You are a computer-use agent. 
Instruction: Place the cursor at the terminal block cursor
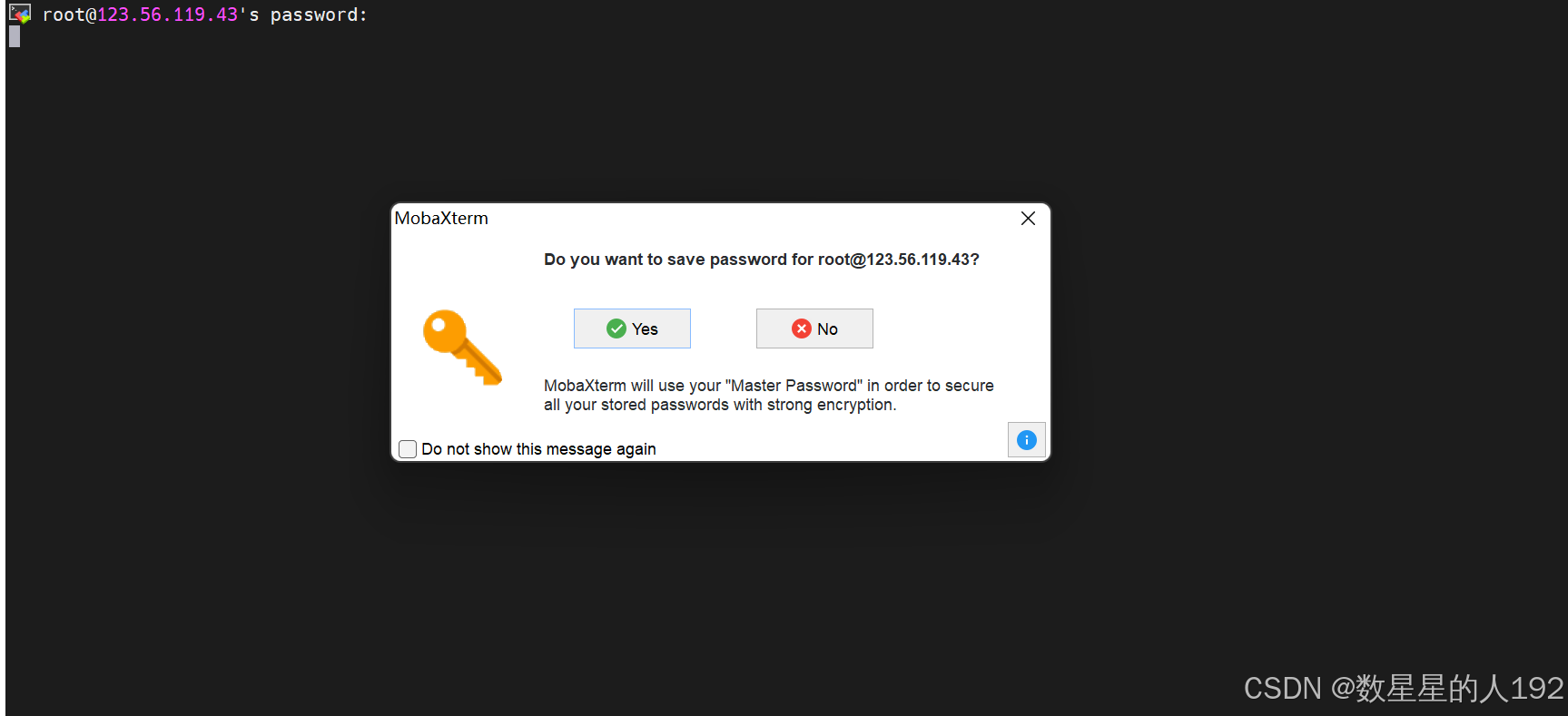[15, 36]
